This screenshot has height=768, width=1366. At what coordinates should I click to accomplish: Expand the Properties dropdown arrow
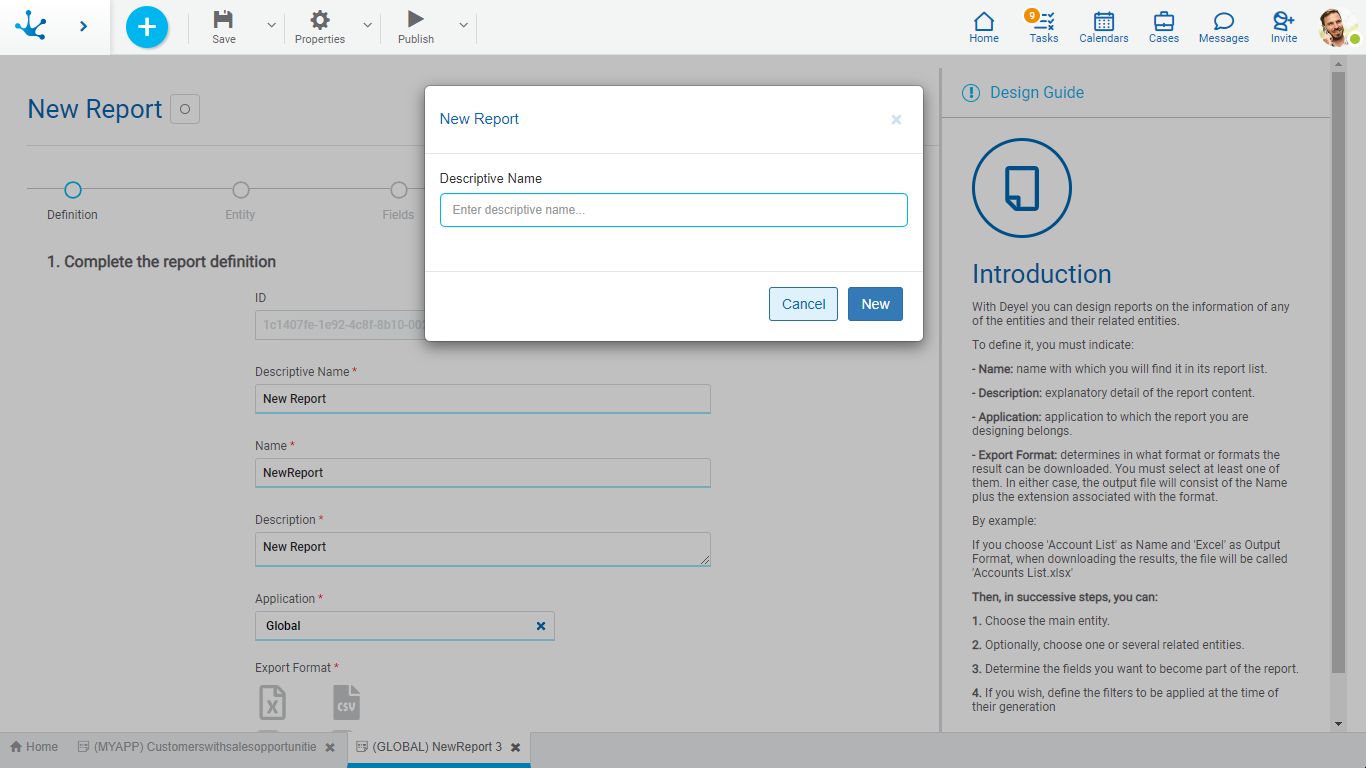point(367,25)
